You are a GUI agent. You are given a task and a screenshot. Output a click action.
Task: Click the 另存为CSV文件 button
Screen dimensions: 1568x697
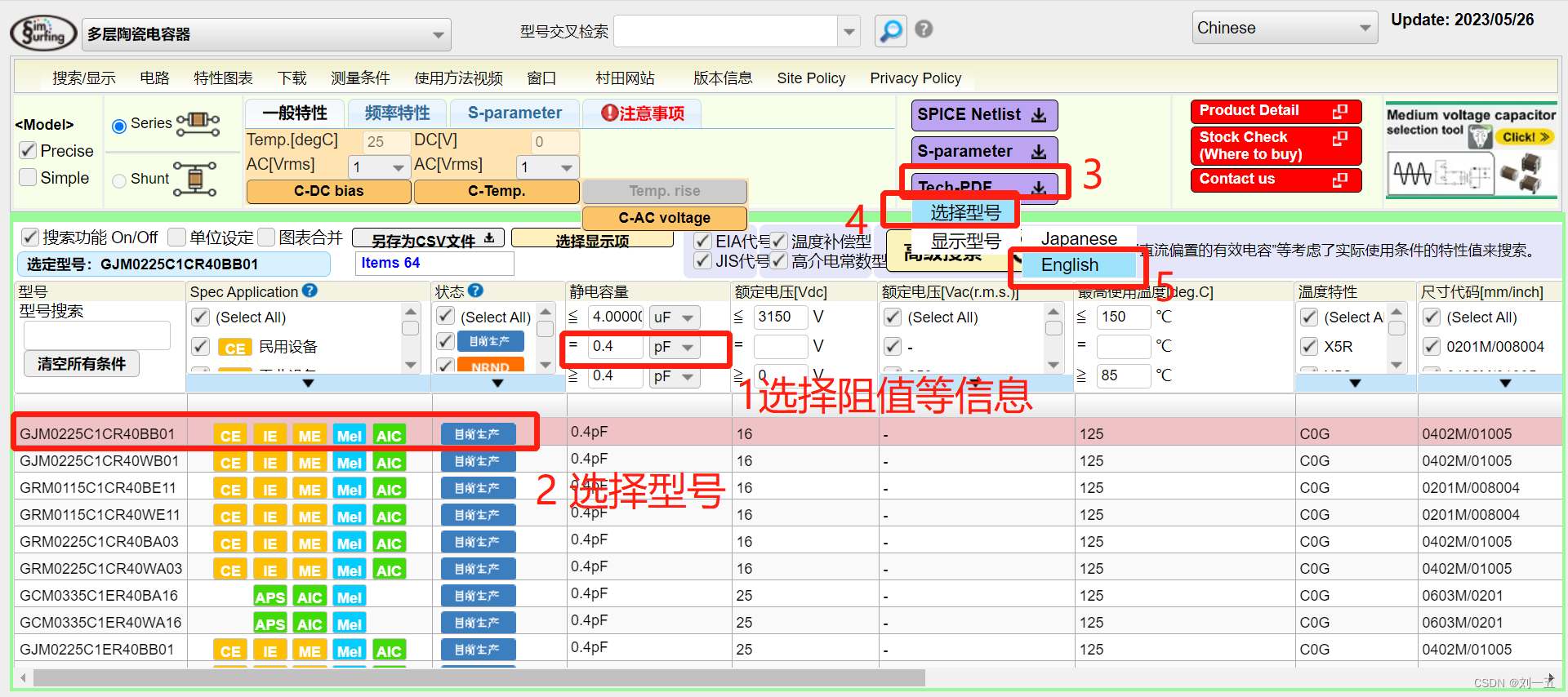[428, 239]
